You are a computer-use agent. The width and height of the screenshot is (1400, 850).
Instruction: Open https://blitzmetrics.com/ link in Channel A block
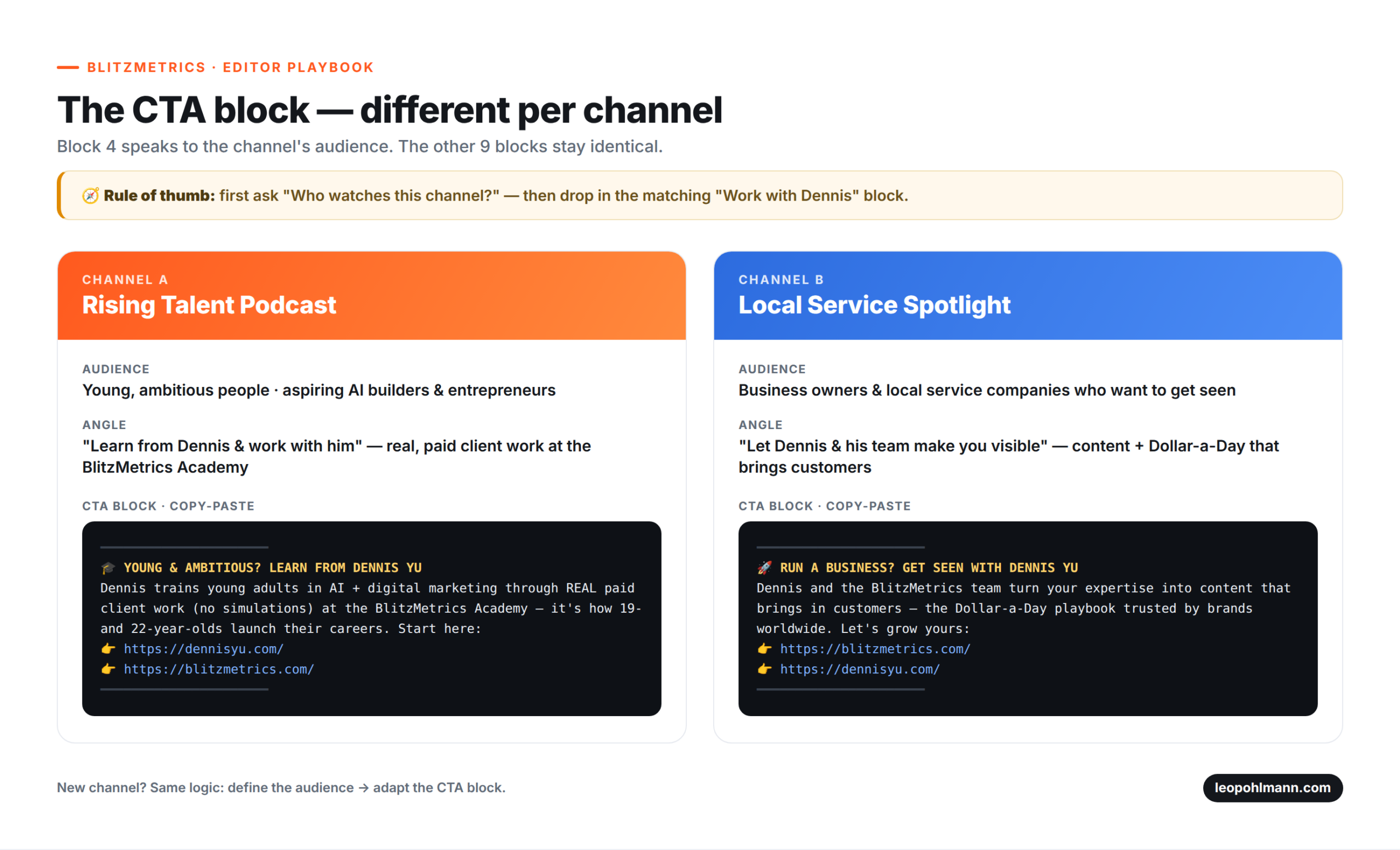pyautogui.click(x=219, y=670)
